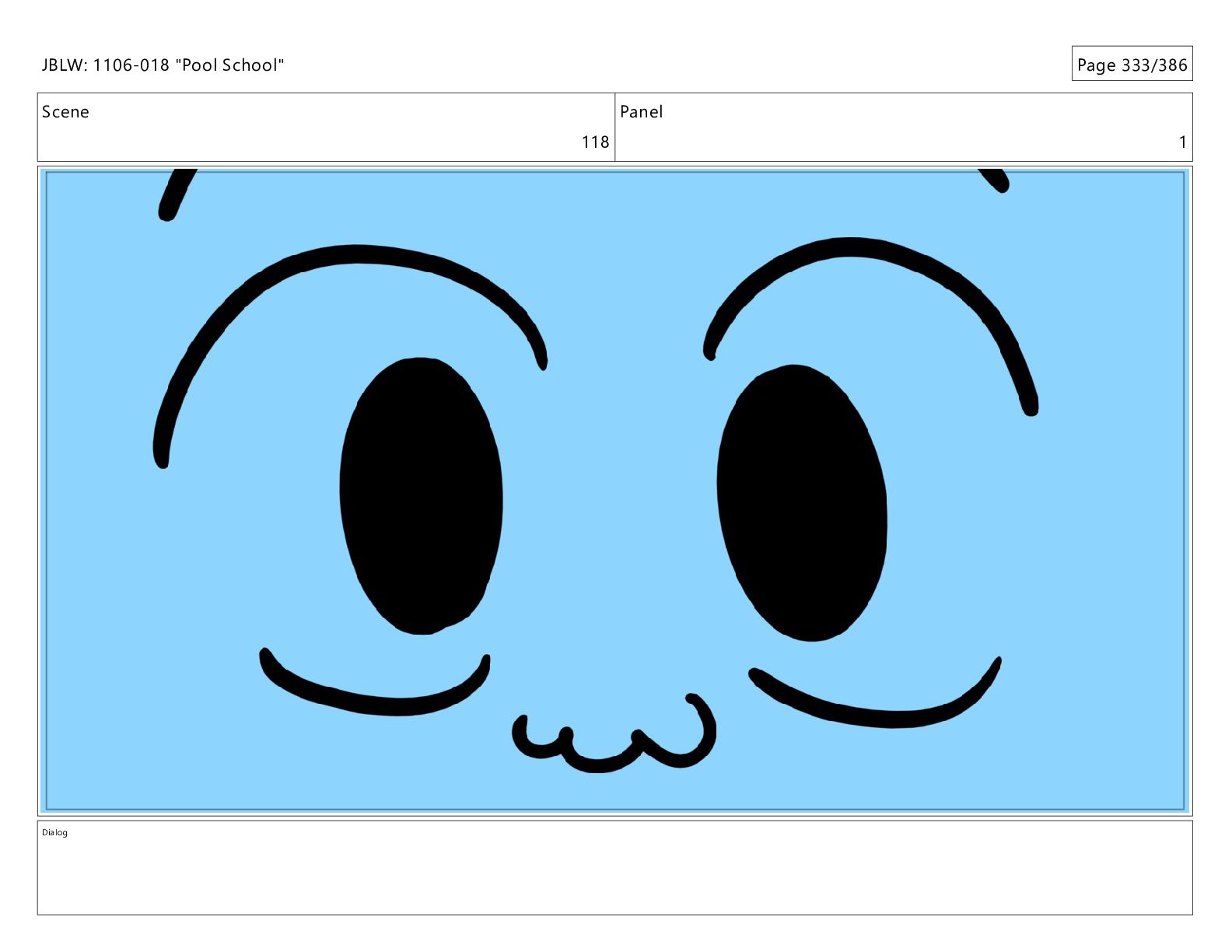Click the scene number '118'
Image resolution: width=1232 pixels, height=952 pixels.
point(595,142)
